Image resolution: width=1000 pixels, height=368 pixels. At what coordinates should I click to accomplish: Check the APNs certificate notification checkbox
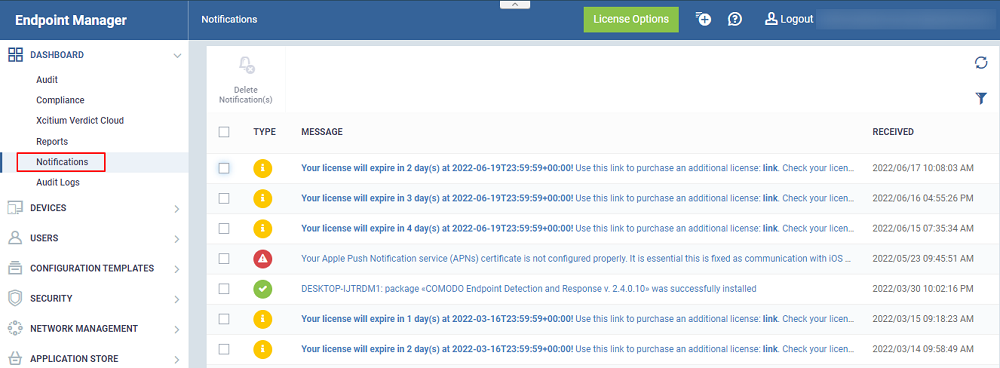pos(224,258)
